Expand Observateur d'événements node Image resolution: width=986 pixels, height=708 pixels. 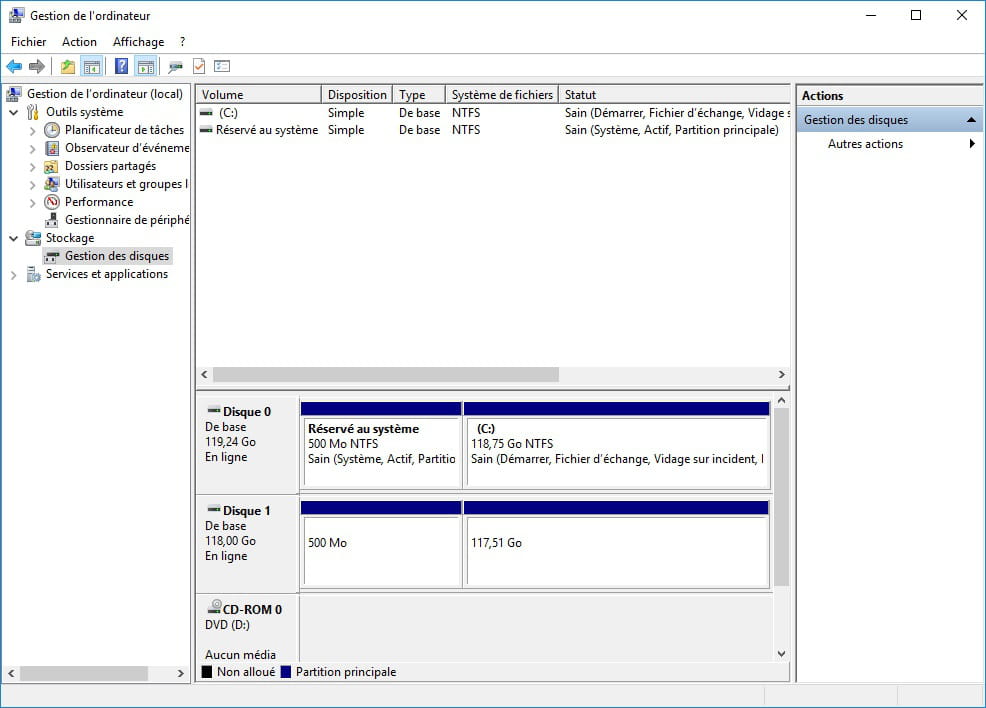point(33,149)
